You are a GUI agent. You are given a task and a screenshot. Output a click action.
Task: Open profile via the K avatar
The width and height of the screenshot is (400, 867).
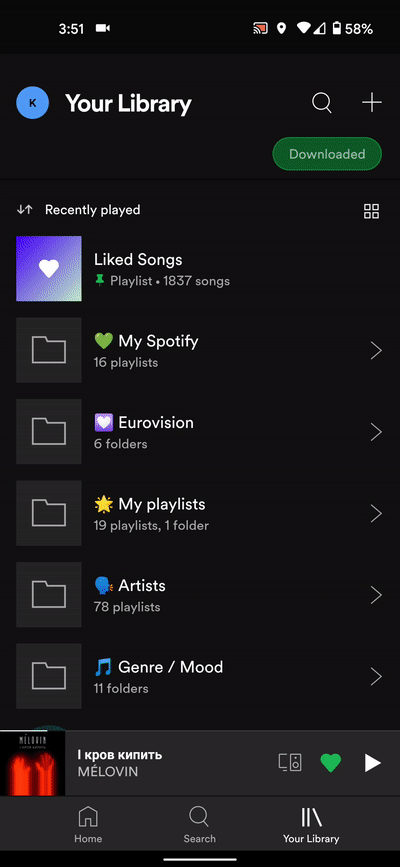[x=33, y=103]
